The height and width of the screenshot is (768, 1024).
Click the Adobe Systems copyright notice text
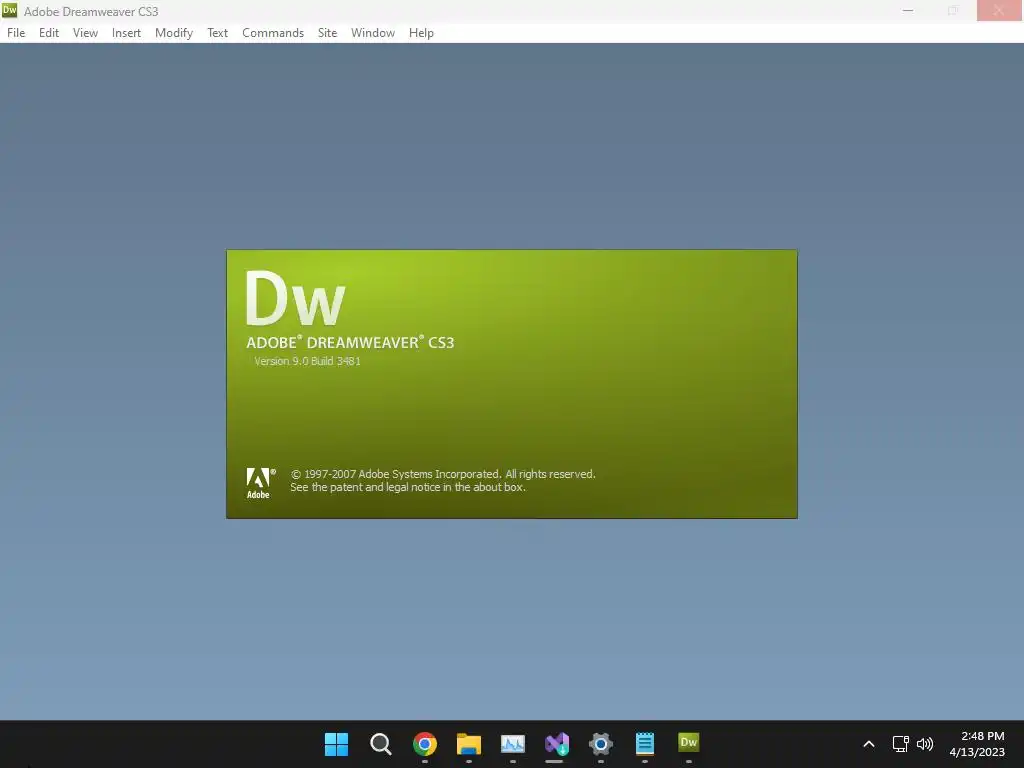point(443,481)
